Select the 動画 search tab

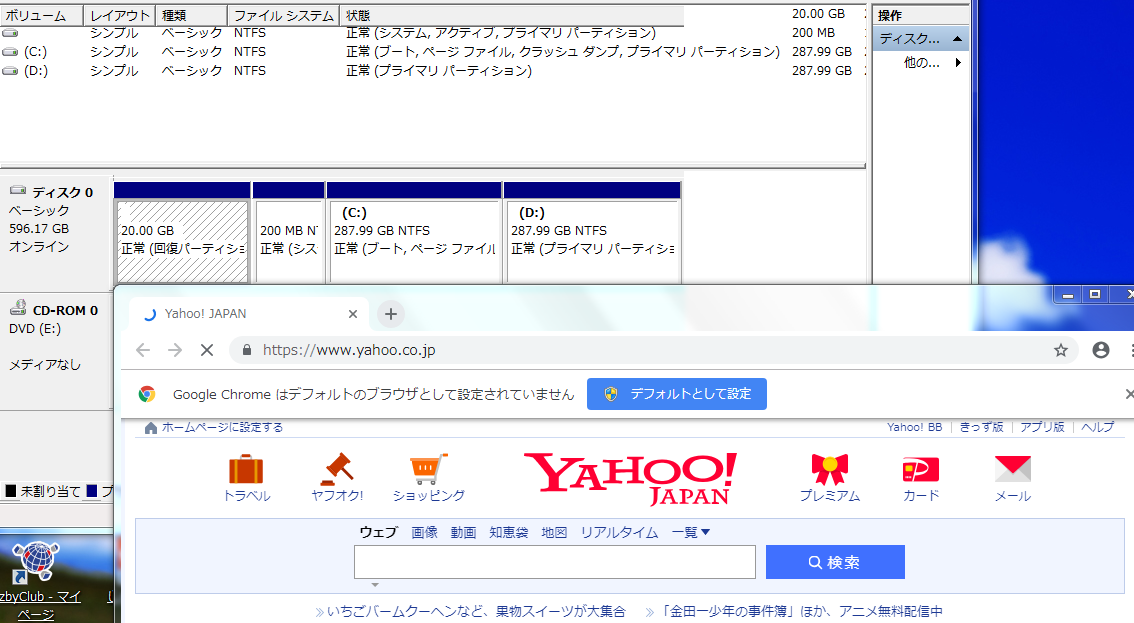tap(464, 533)
